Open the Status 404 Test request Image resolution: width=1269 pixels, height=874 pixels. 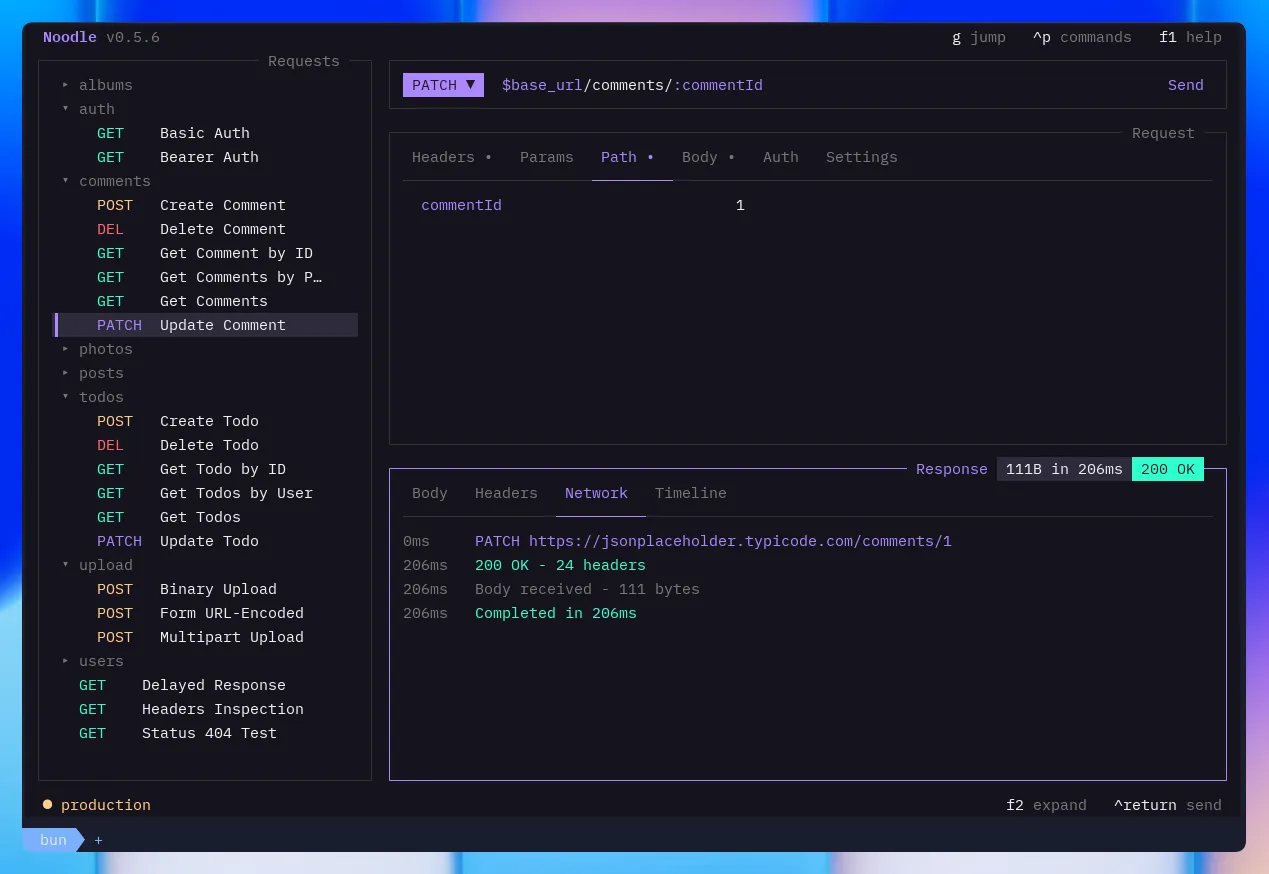coord(205,733)
